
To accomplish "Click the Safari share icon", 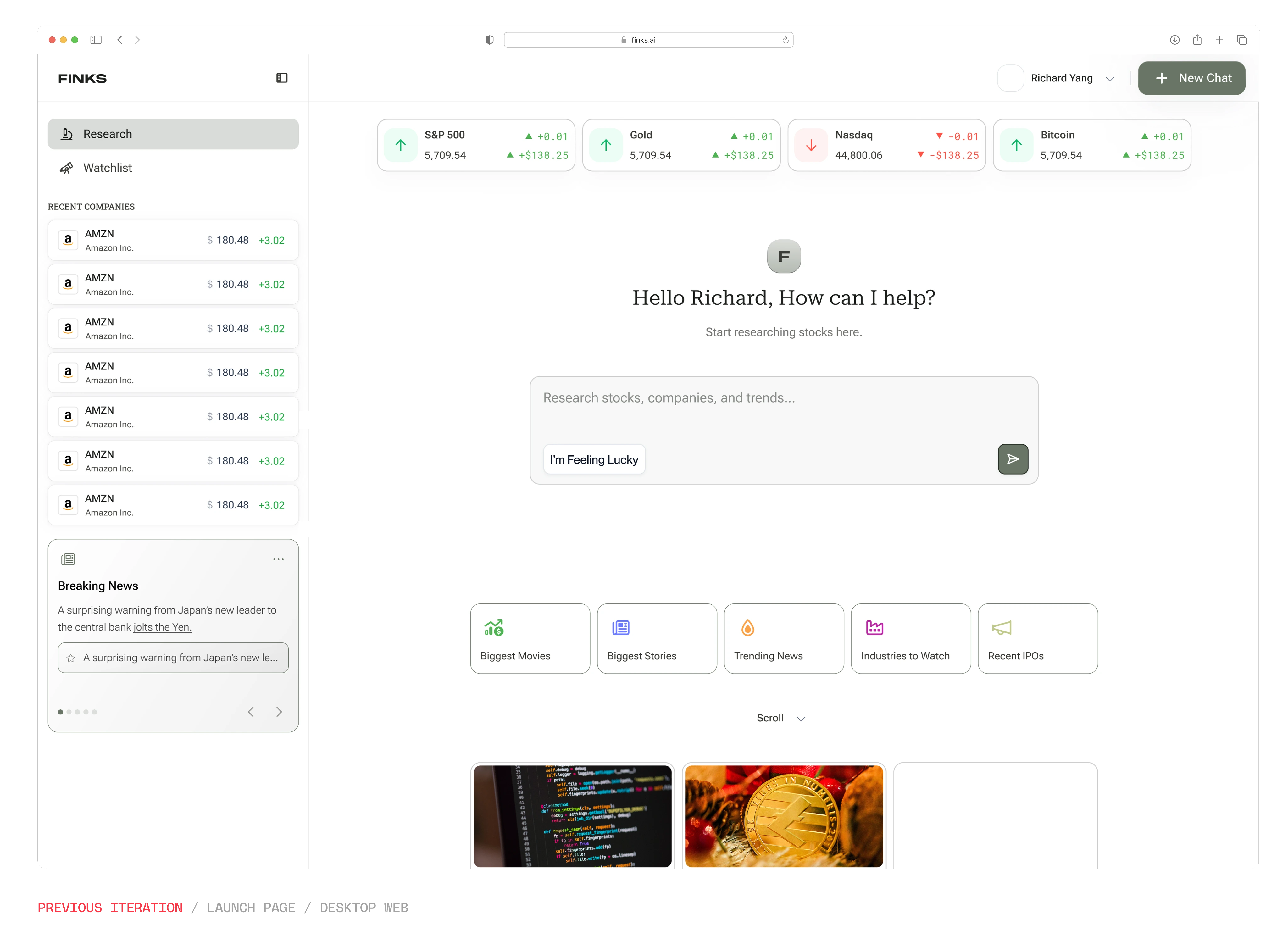I will point(1197,40).
